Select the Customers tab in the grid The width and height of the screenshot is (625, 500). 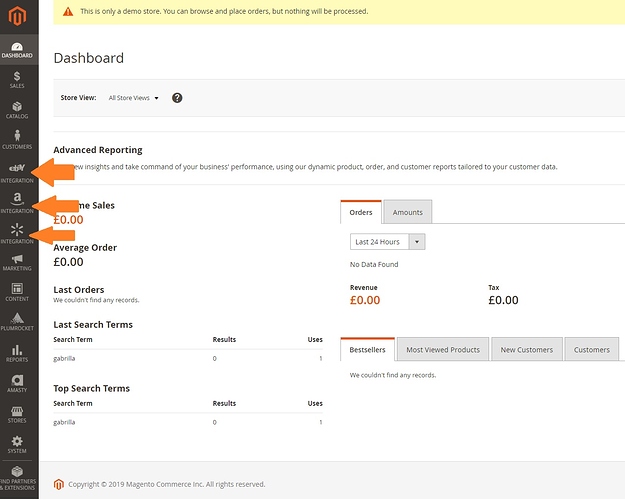click(592, 350)
